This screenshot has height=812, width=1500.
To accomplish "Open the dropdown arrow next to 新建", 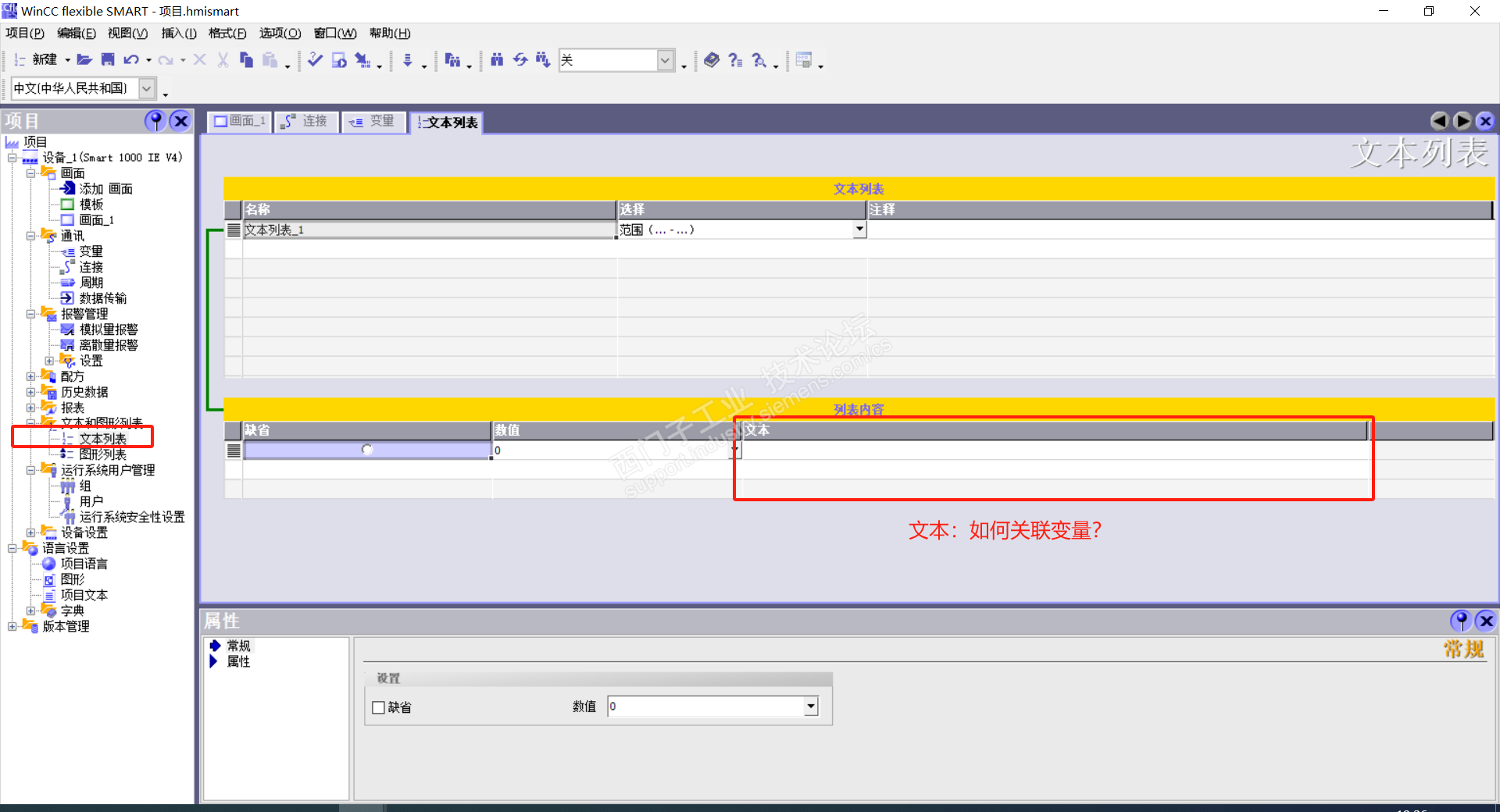I will point(67,60).
